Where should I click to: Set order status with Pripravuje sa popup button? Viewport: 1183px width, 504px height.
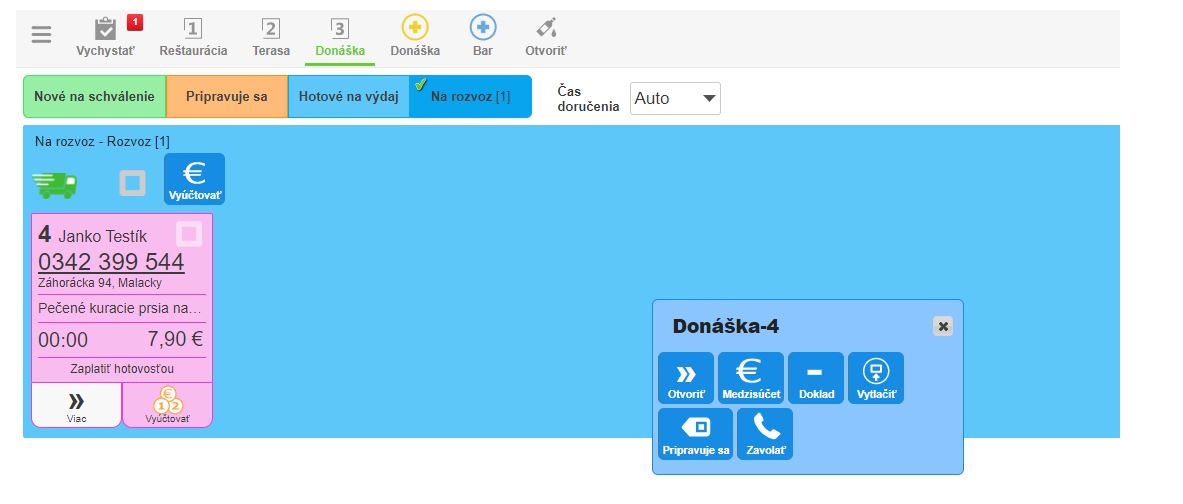(x=695, y=434)
